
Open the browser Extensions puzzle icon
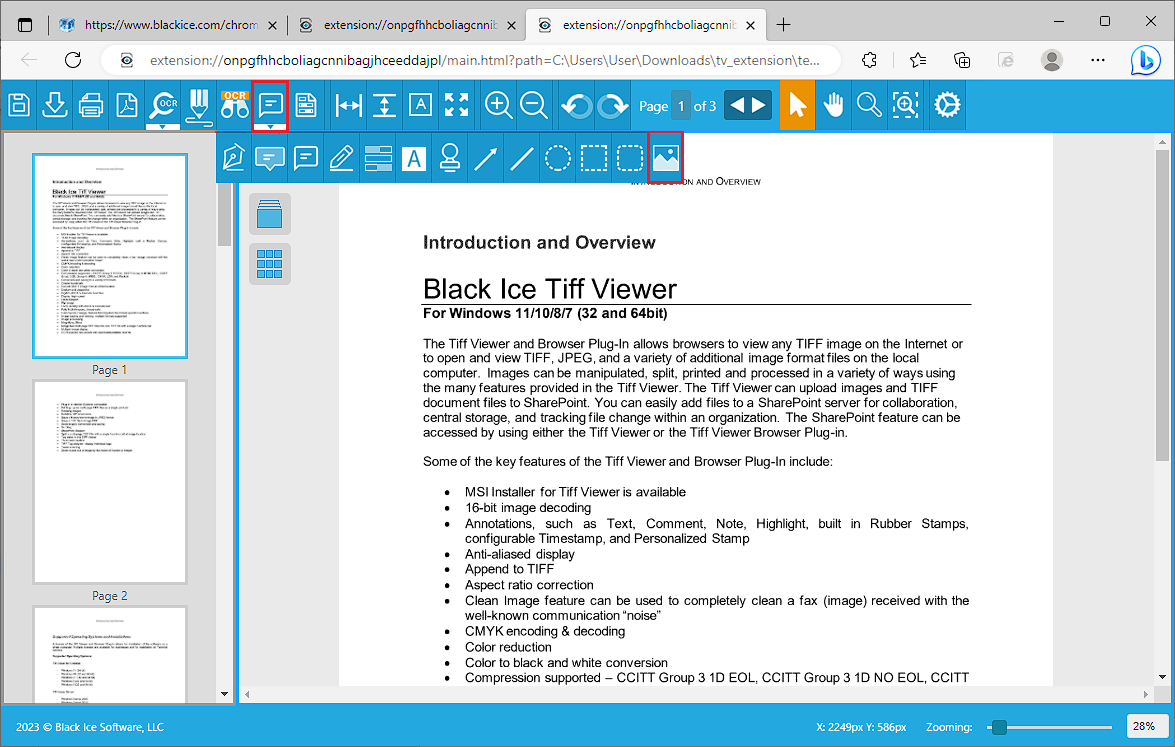pyautogui.click(x=869, y=60)
